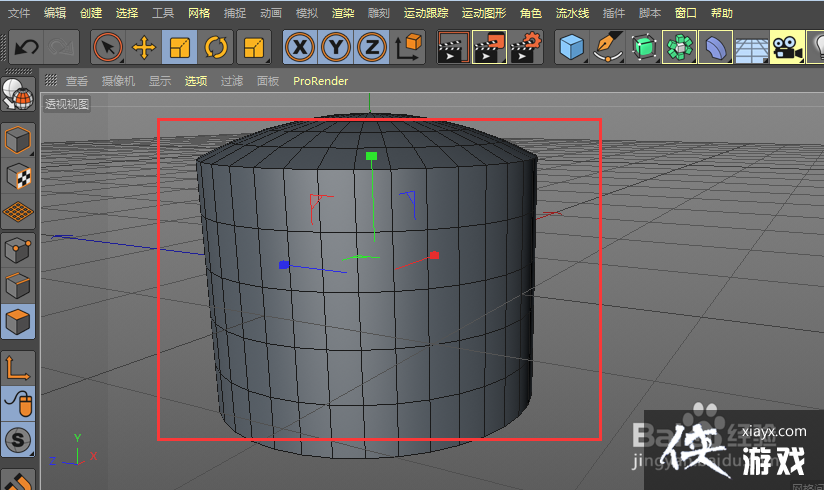Open the 窗口 menu

coord(685,13)
